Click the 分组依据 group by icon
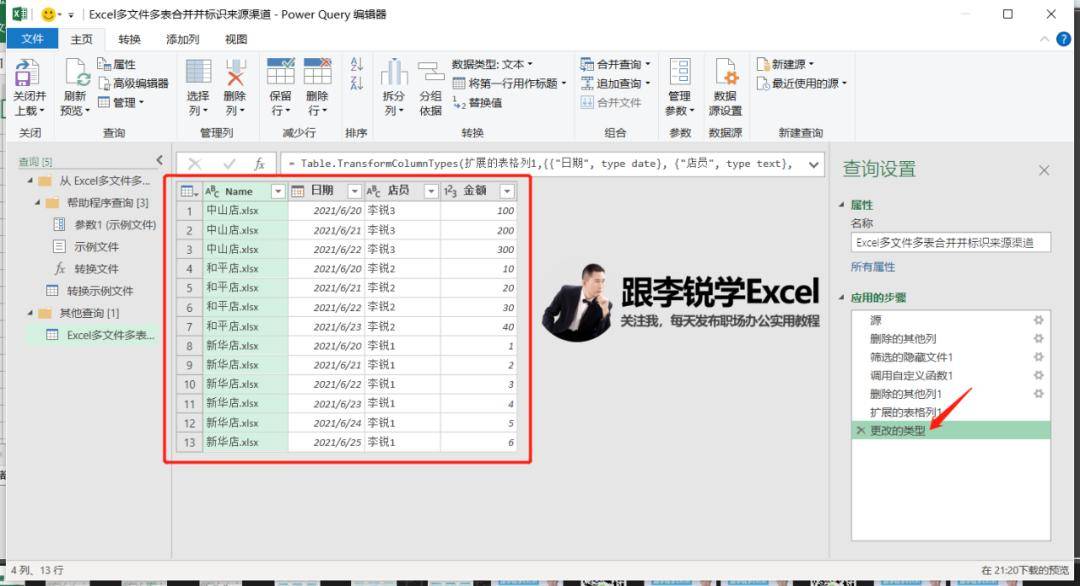Viewport: 1080px width, 586px height. coord(431,72)
